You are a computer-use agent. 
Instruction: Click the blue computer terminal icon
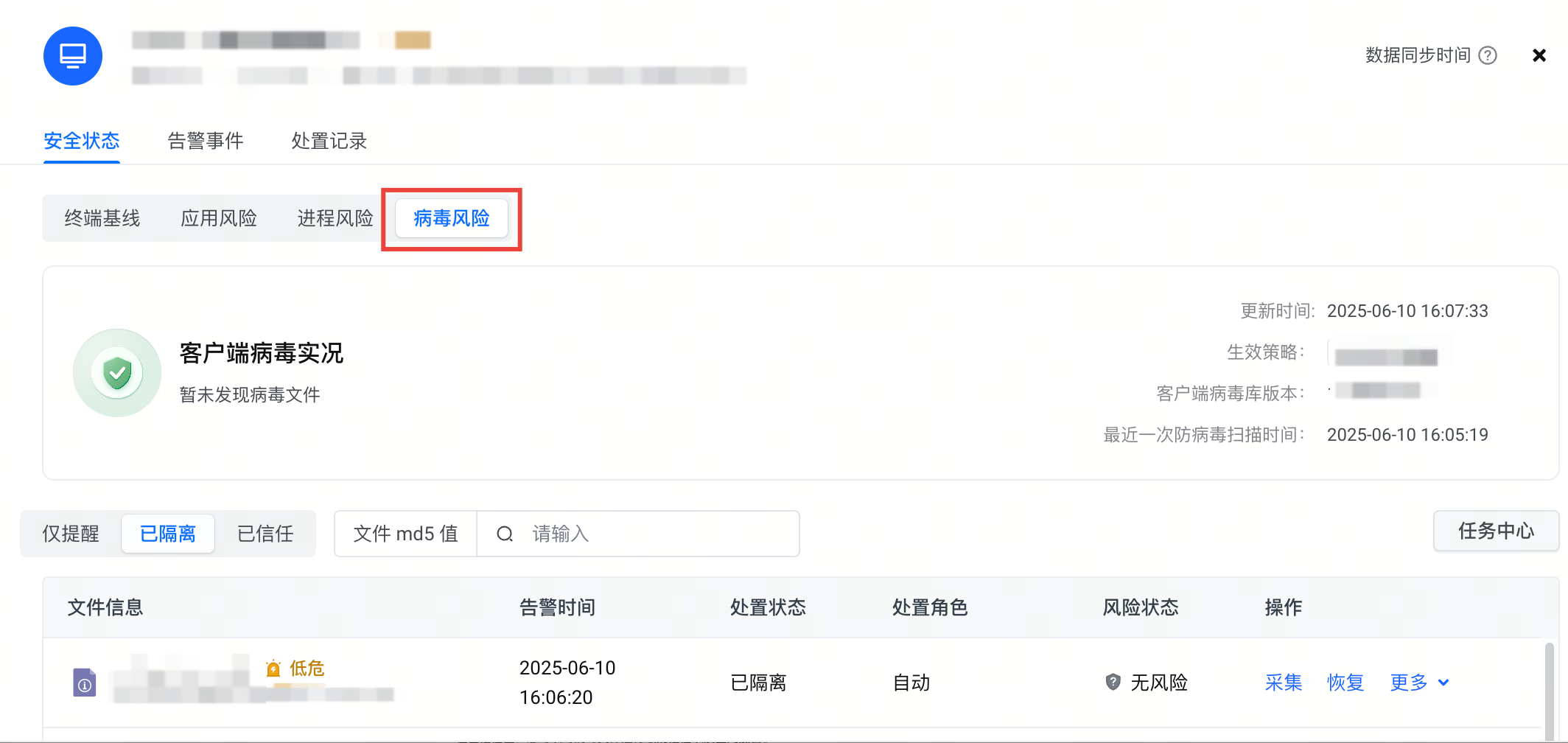pos(72,56)
